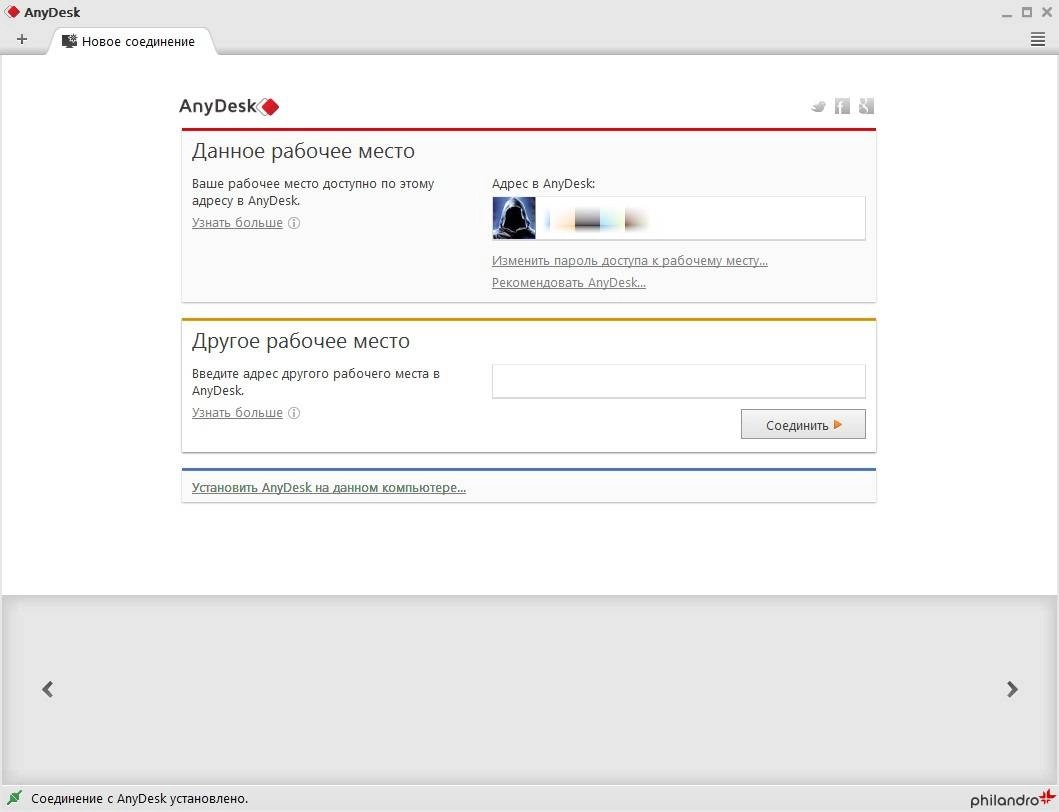Click the Google Plus share icon

867,106
